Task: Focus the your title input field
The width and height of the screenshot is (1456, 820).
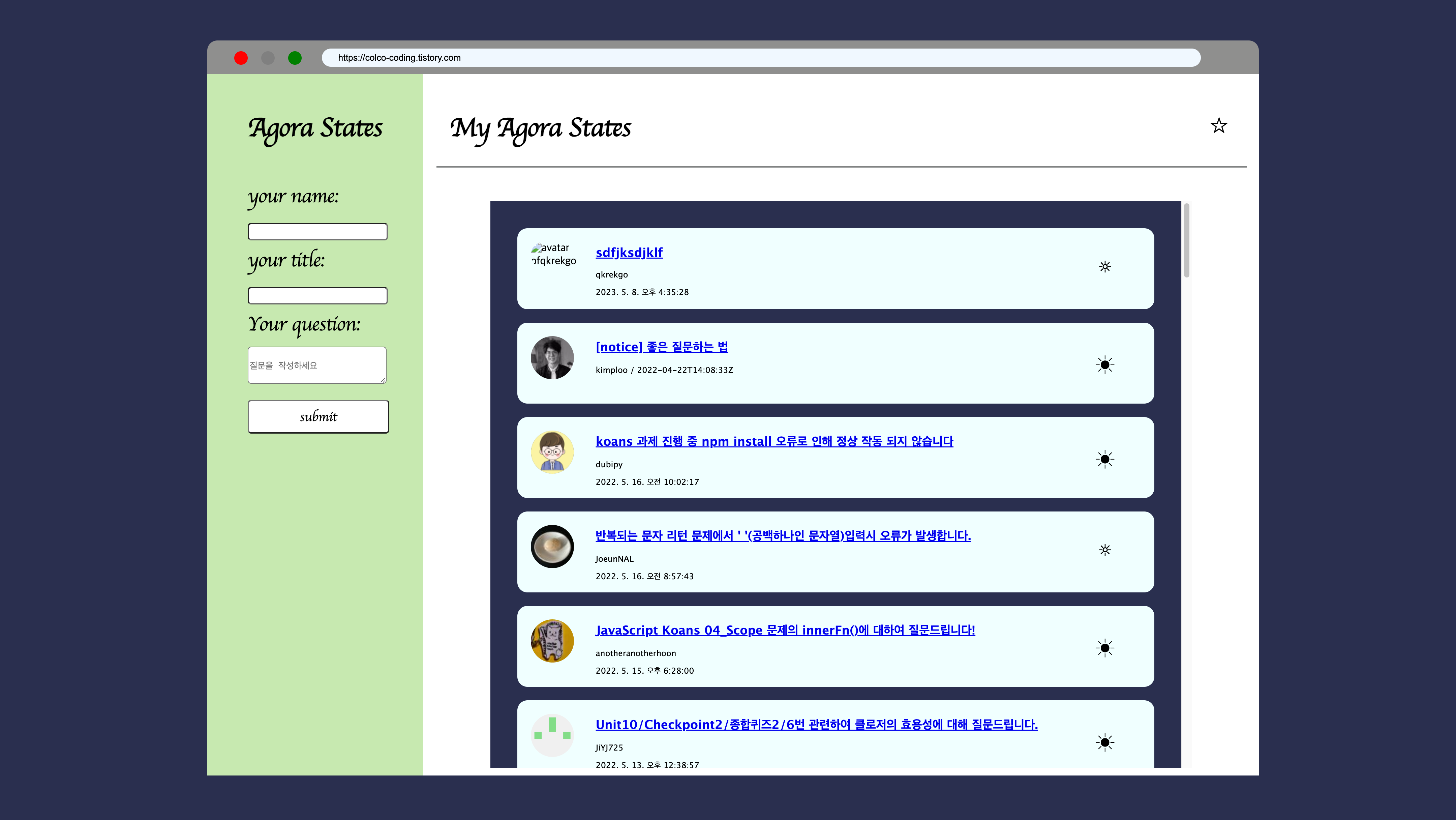Action: tap(317, 296)
